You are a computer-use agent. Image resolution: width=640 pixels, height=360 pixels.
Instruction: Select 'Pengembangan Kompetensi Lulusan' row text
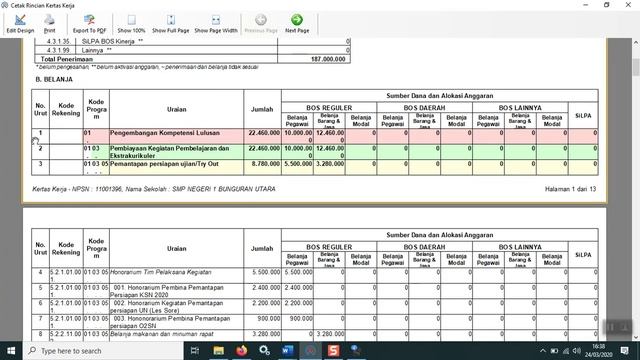[x=165, y=133]
